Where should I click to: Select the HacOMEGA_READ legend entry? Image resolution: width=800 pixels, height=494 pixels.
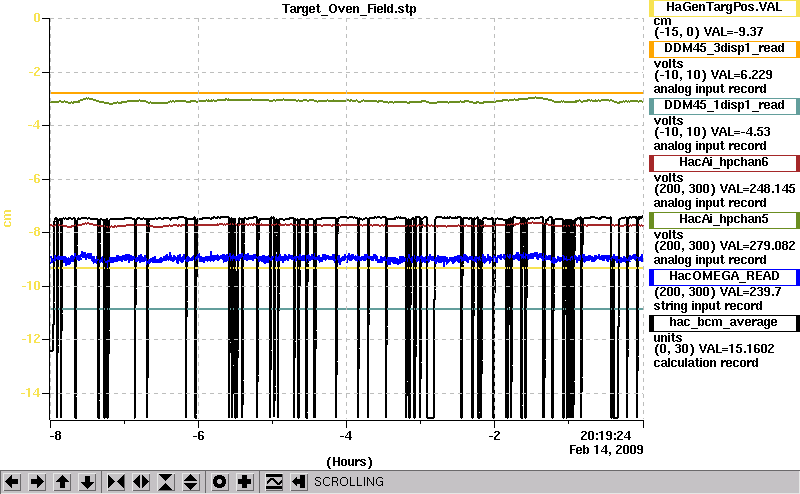coord(724,277)
